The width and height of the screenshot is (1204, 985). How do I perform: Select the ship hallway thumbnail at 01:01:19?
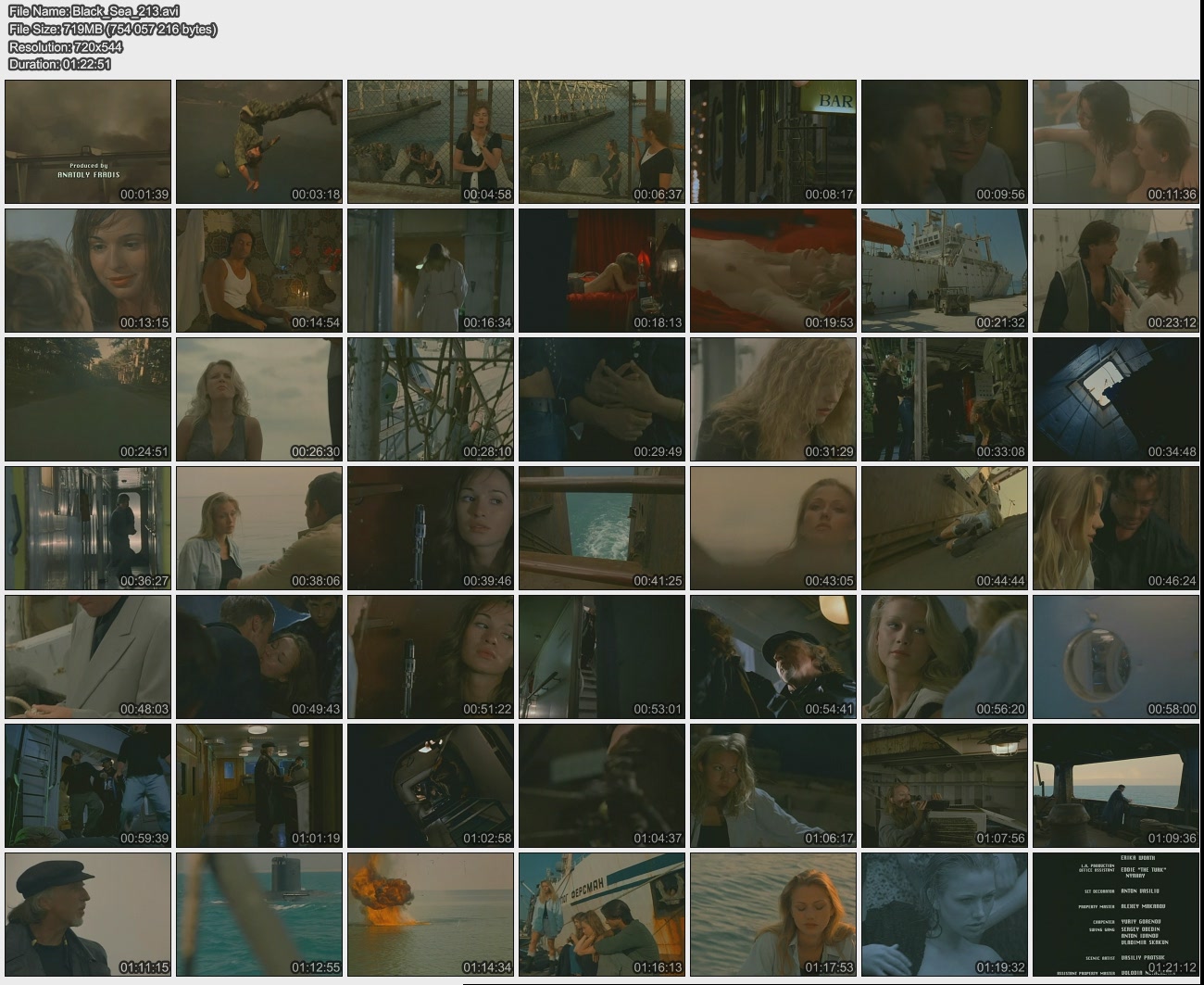pyautogui.click(x=259, y=786)
